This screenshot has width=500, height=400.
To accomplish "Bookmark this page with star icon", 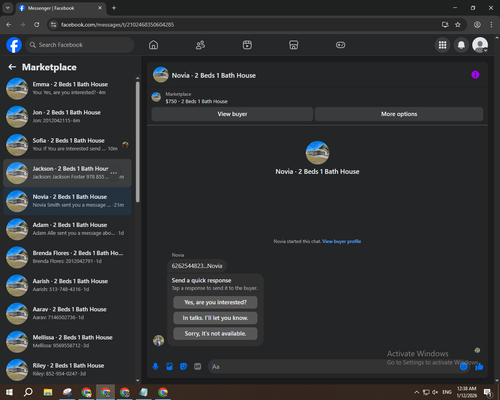I will point(458,25).
